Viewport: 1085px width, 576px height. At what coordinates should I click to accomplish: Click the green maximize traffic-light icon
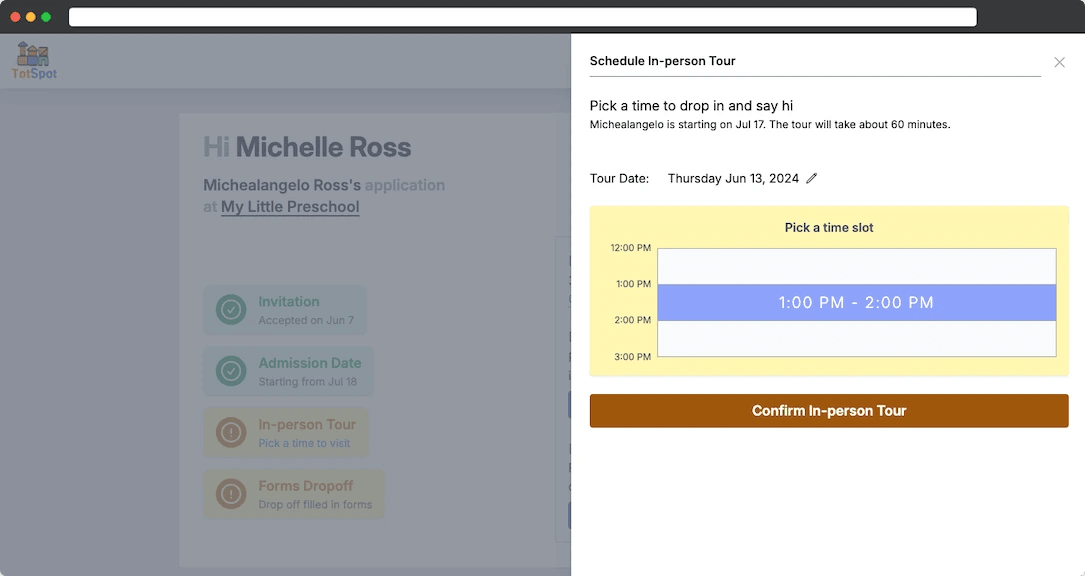(x=45, y=16)
